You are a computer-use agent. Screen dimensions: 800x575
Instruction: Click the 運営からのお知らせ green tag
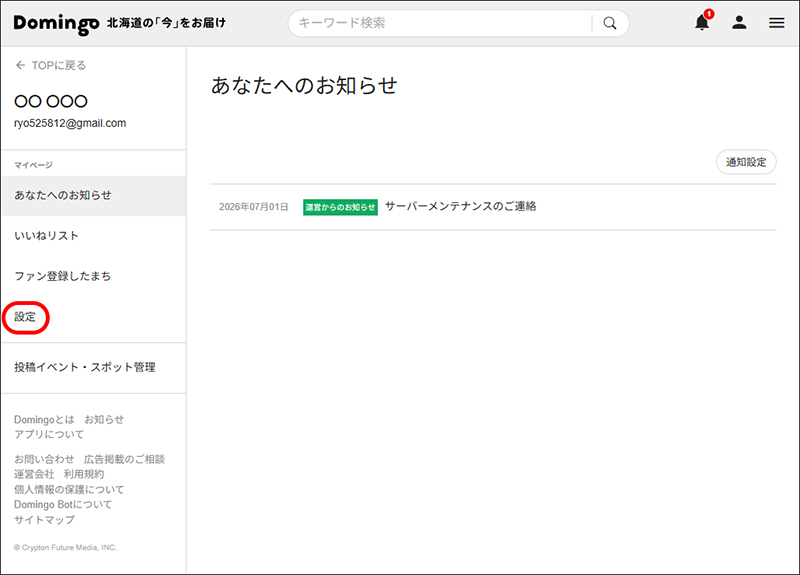(340, 207)
